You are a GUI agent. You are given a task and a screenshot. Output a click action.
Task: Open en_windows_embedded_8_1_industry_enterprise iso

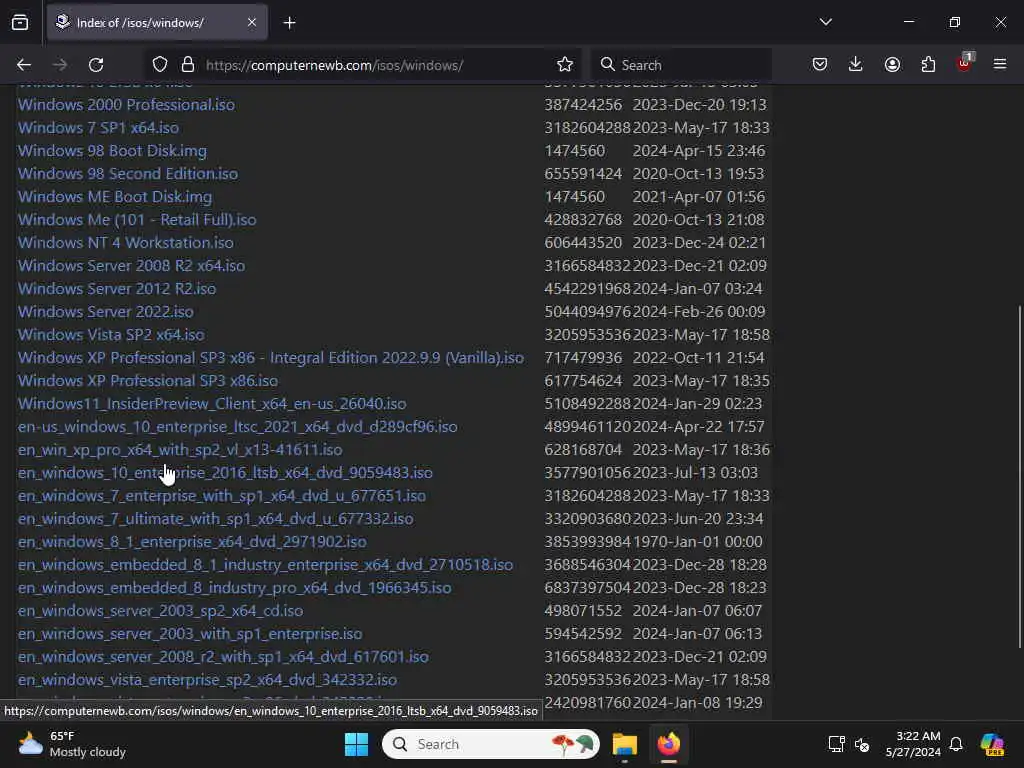[266, 564]
